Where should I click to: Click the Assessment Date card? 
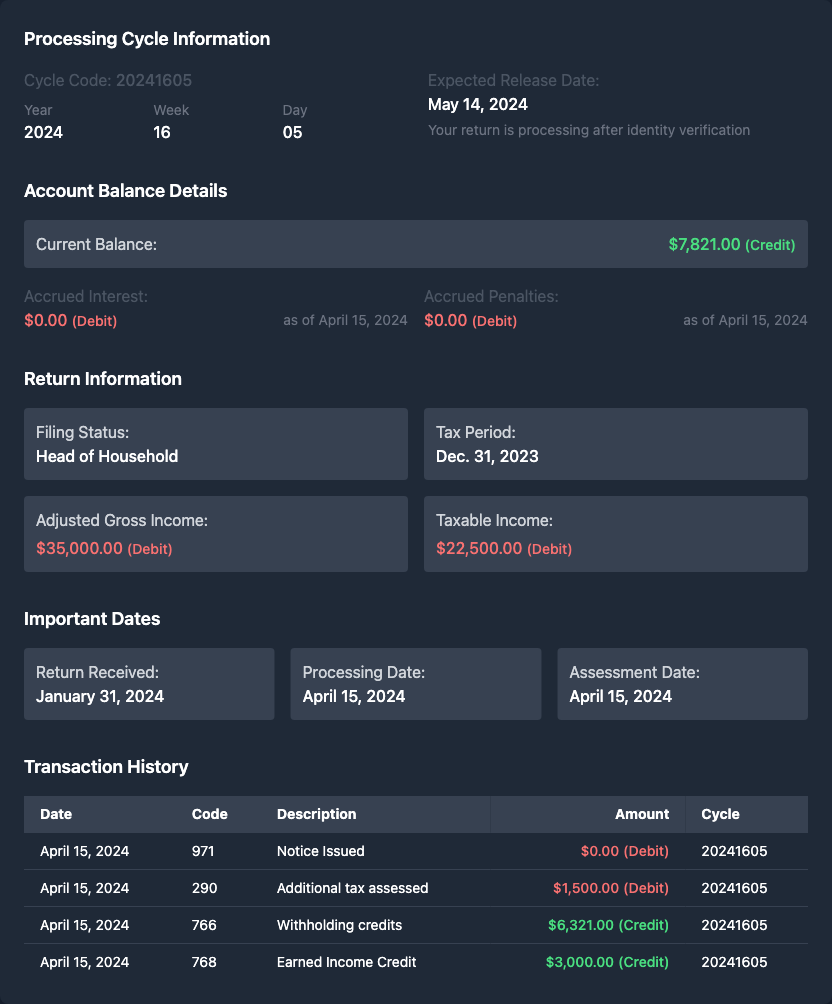point(682,684)
